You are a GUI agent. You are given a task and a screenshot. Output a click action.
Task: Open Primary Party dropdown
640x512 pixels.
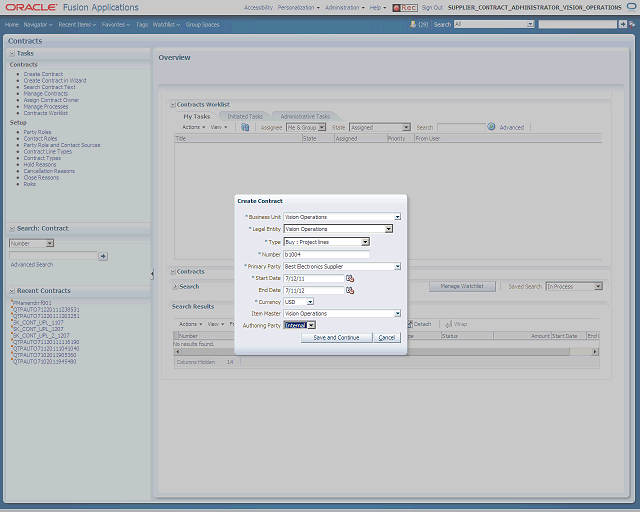(398, 267)
